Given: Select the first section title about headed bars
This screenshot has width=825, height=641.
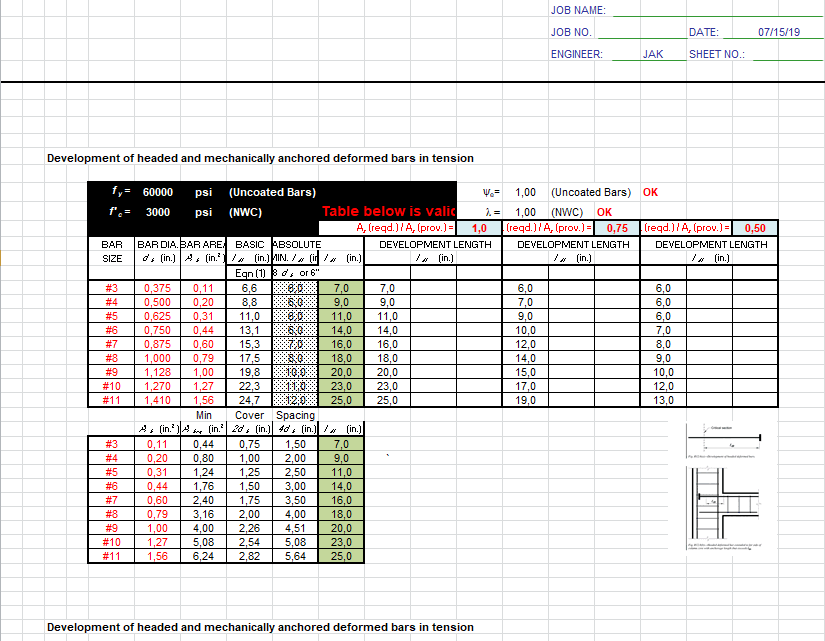Looking at the screenshot, I should pos(260,158).
